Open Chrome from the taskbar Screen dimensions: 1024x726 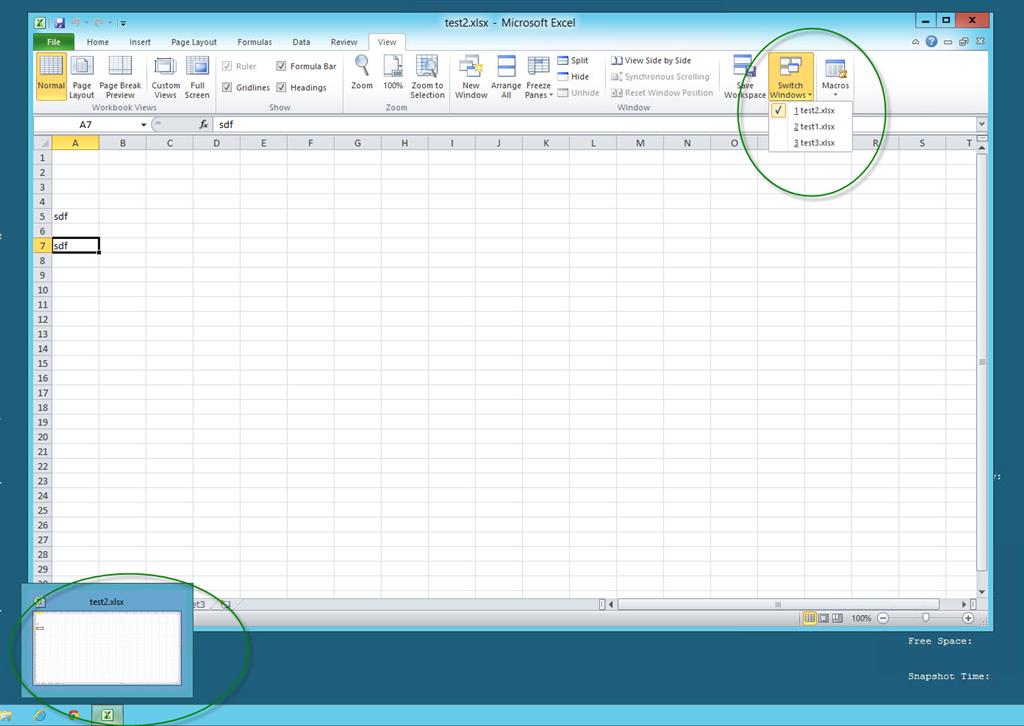[73, 716]
